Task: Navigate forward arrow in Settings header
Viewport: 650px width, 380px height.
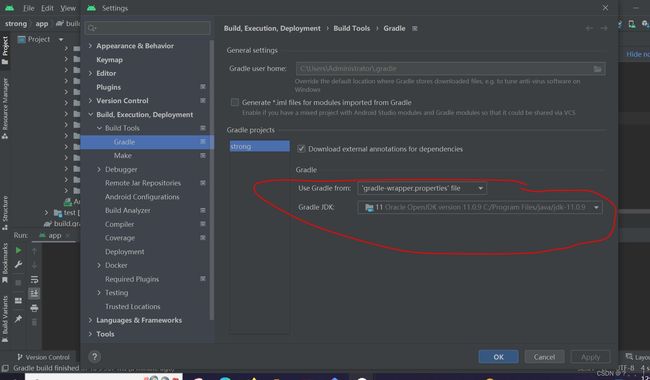Action: tap(604, 28)
